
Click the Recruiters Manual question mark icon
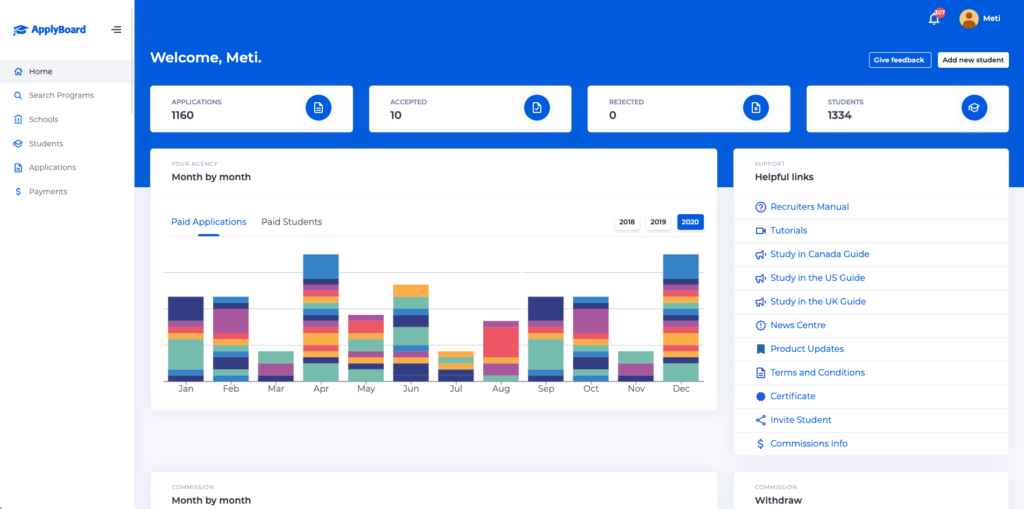click(760, 207)
